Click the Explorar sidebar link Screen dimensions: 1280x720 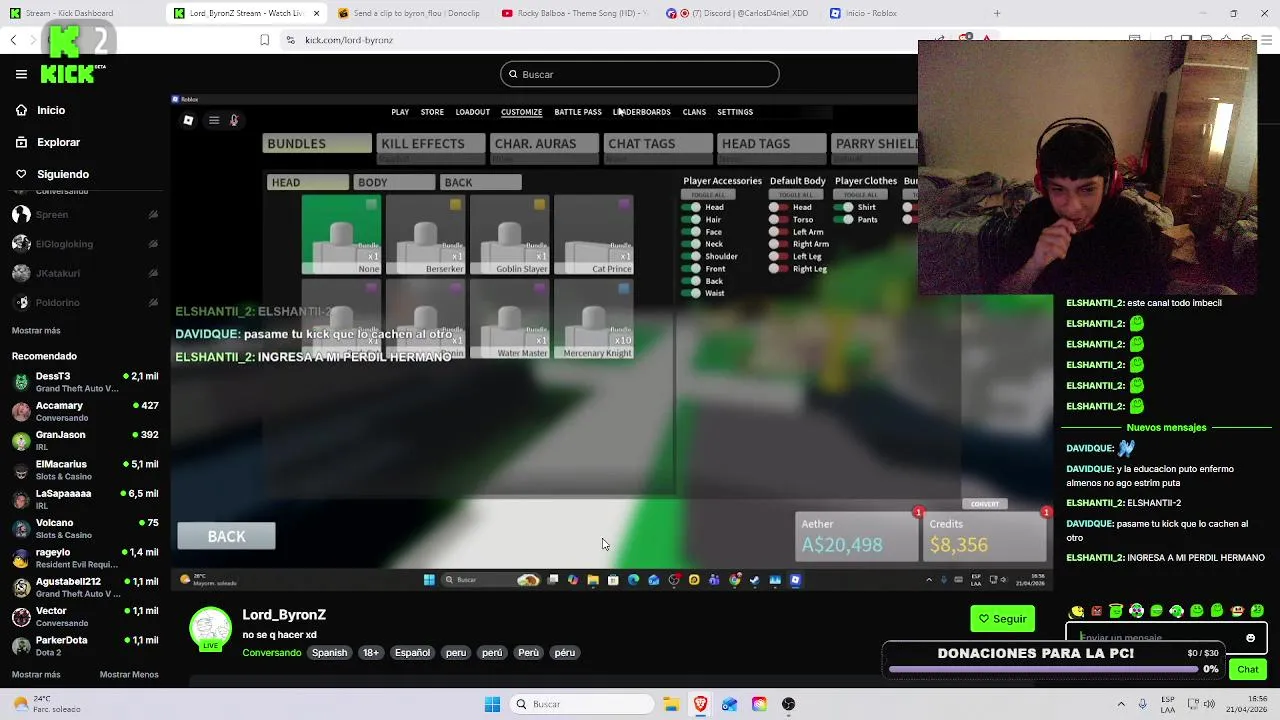[58, 142]
